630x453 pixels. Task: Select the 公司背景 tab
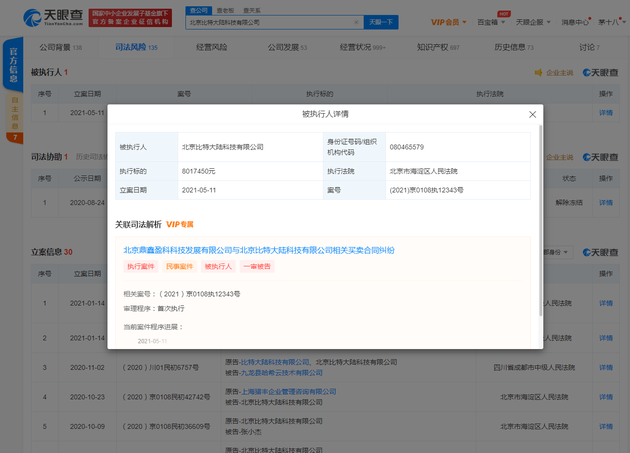tap(61, 47)
